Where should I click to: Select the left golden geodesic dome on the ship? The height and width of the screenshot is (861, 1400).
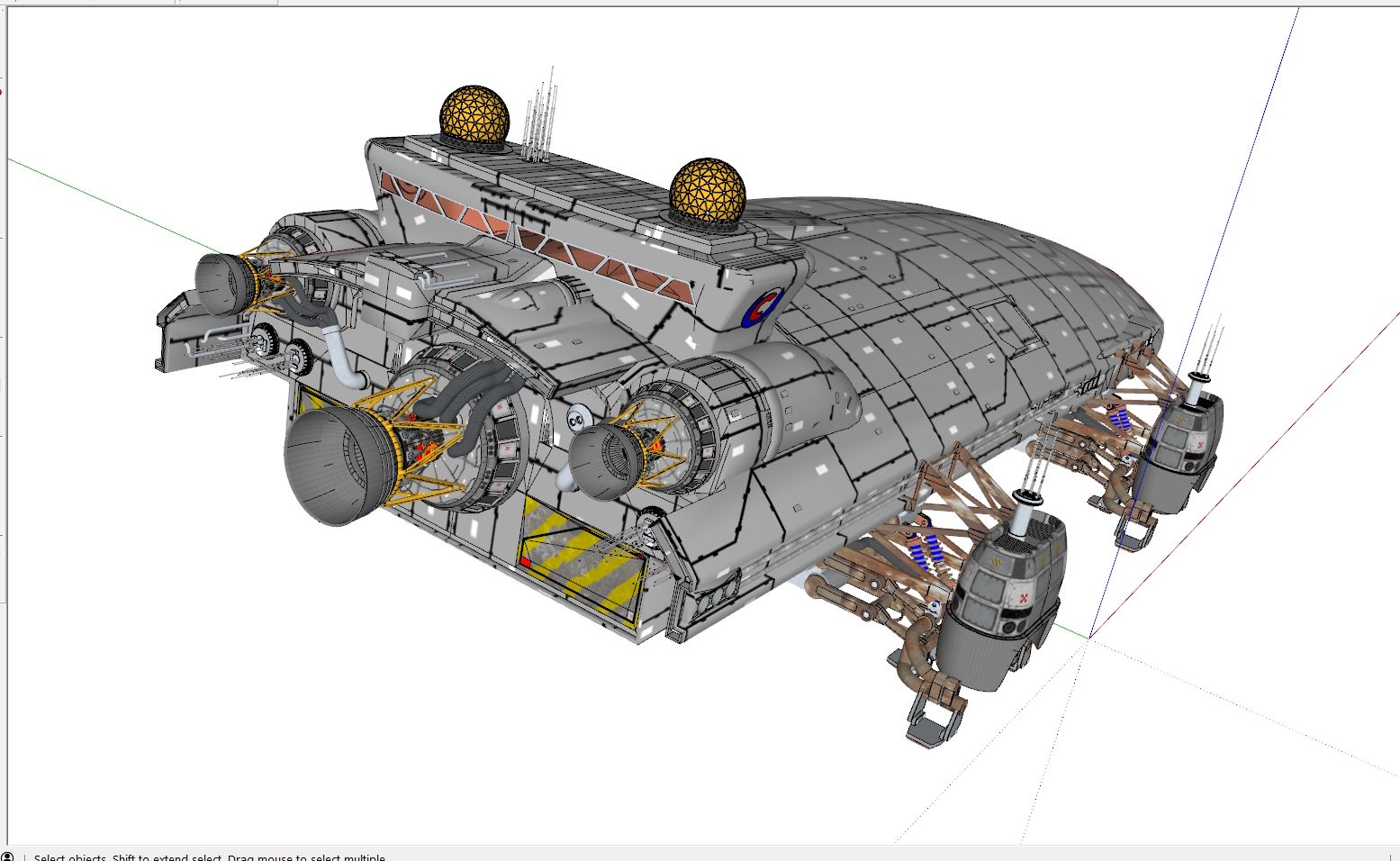pyautogui.click(x=474, y=114)
